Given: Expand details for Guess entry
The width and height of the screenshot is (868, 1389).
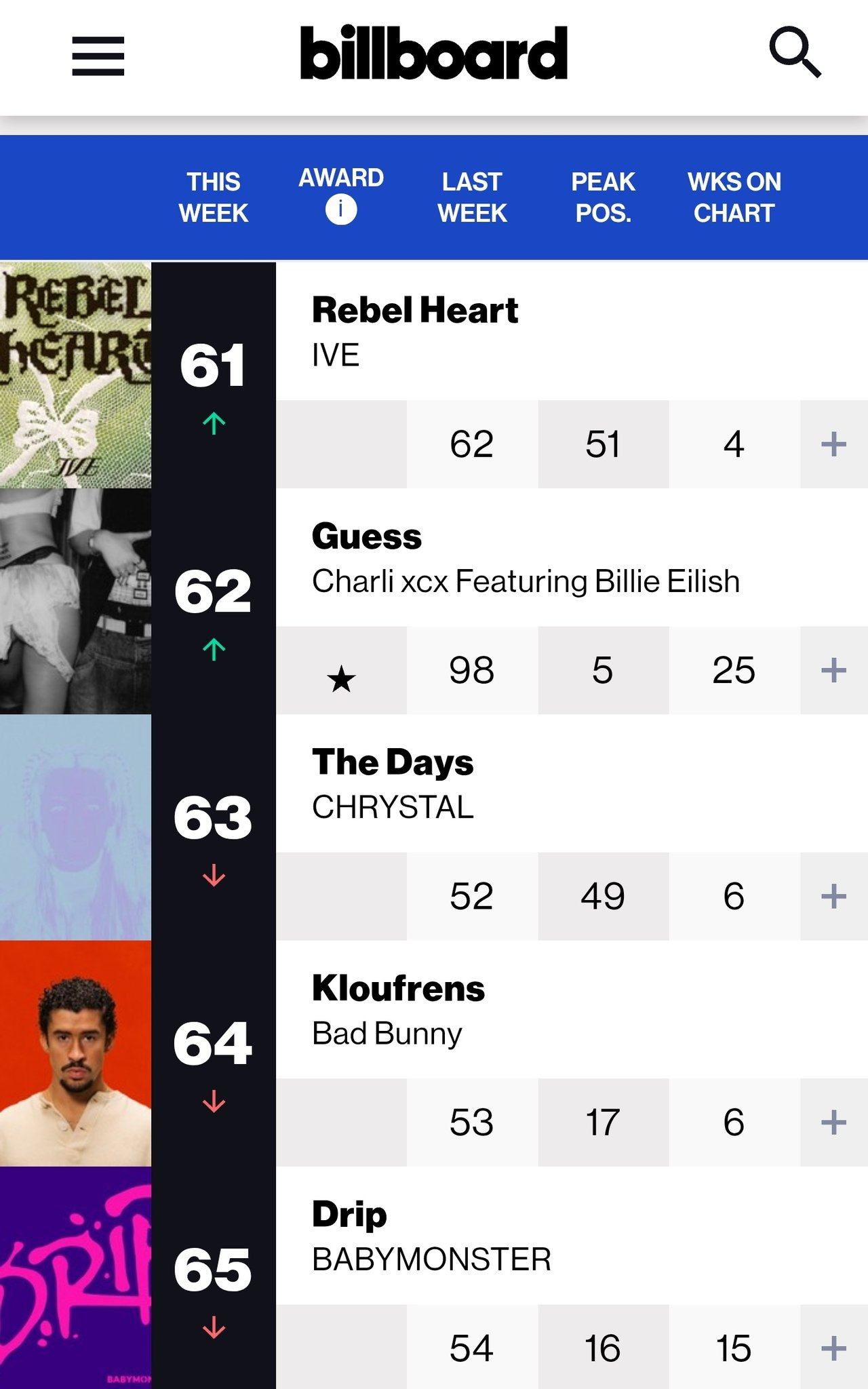Looking at the screenshot, I should (833, 671).
